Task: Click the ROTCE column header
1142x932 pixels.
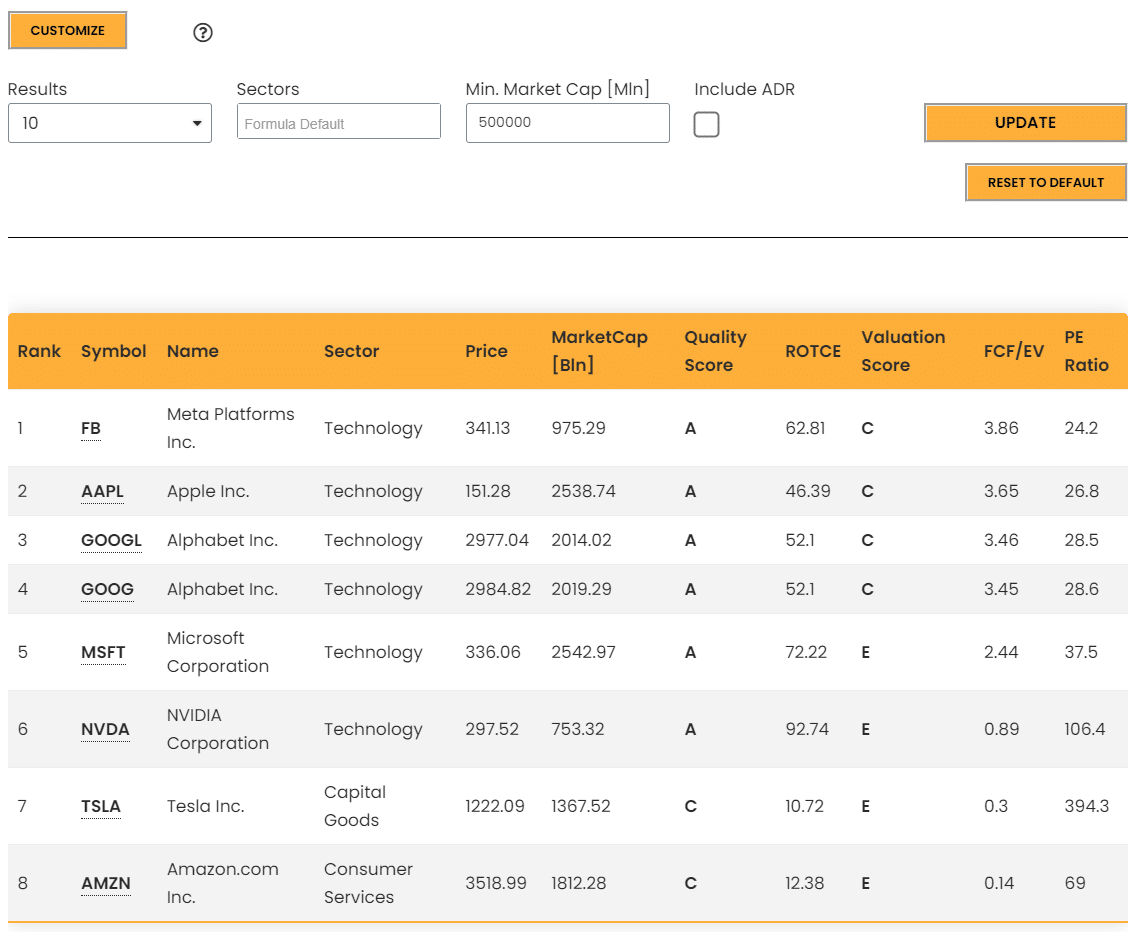Action: pyautogui.click(x=813, y=351)
